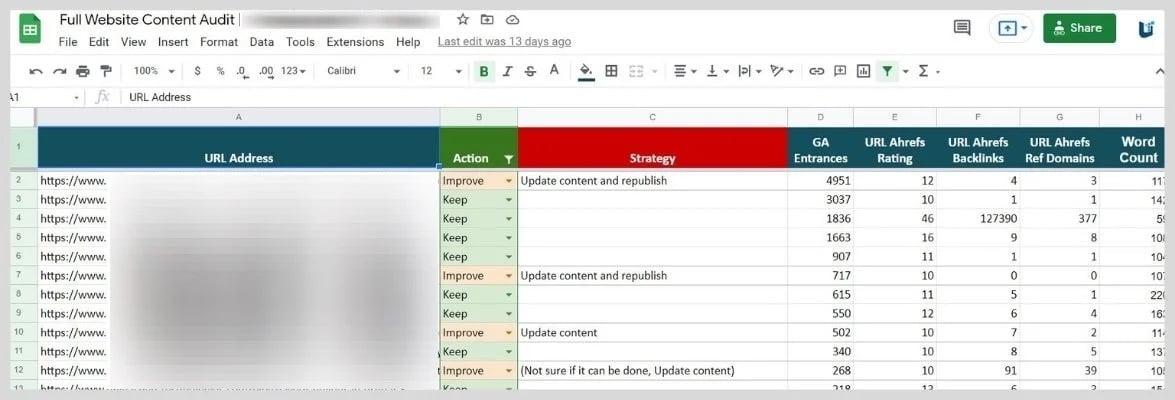Open more number formats 123 dropdown
The image size is (1175, 400).
[x=293, y=71]
